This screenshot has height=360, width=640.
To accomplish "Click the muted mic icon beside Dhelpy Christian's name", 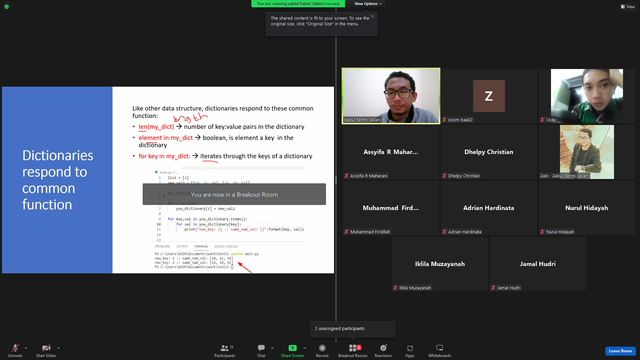I will point(444,176).
